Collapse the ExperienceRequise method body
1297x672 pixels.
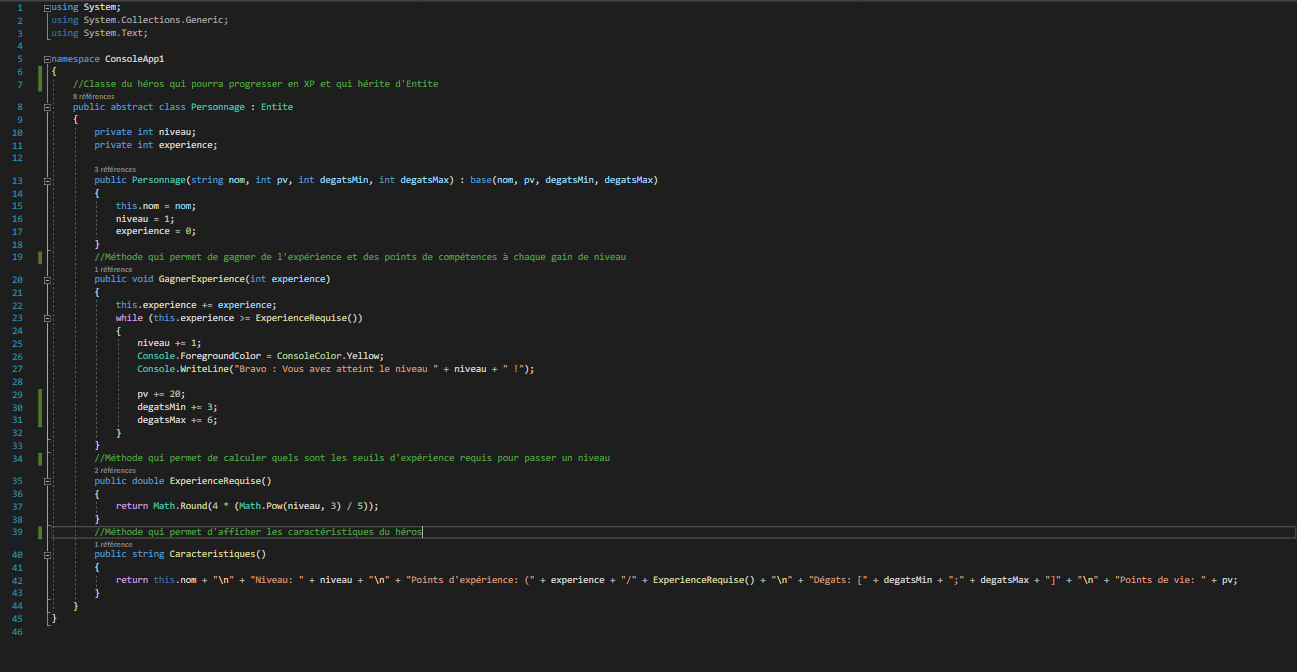tap(47, 480)
